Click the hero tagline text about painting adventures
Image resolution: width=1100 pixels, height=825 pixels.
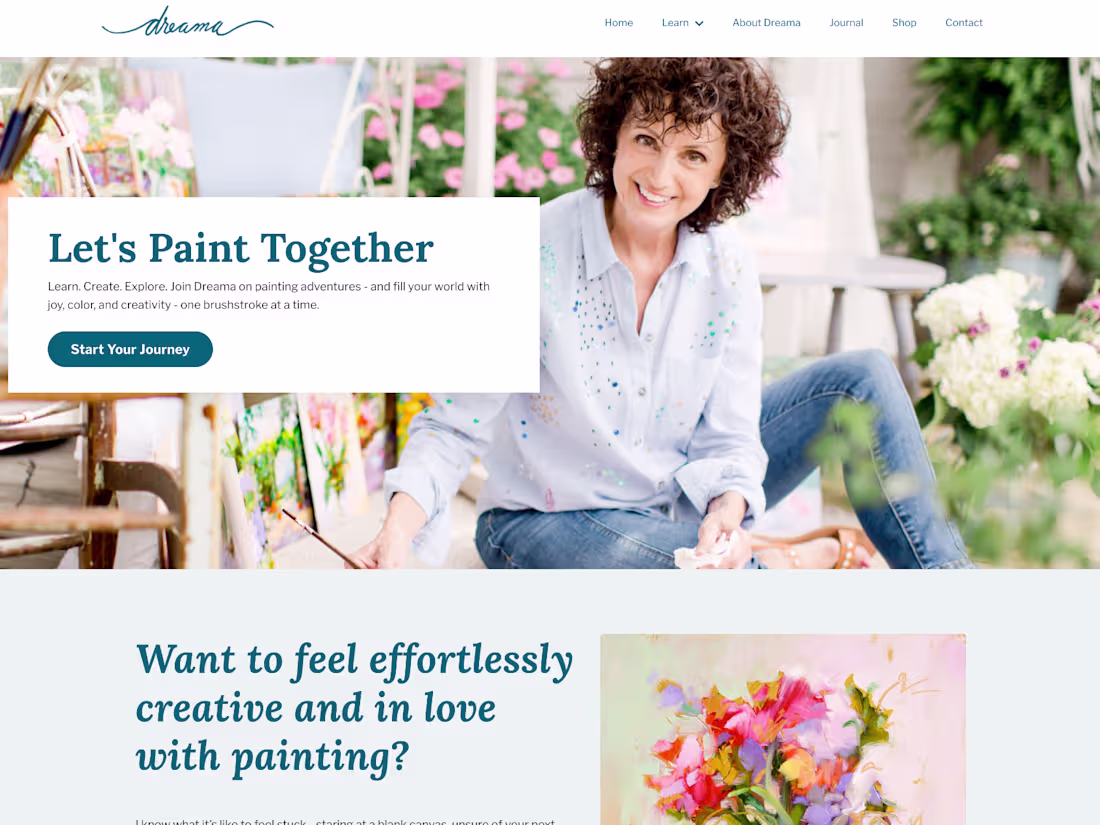pyautogui.click(x=269, y=295)
